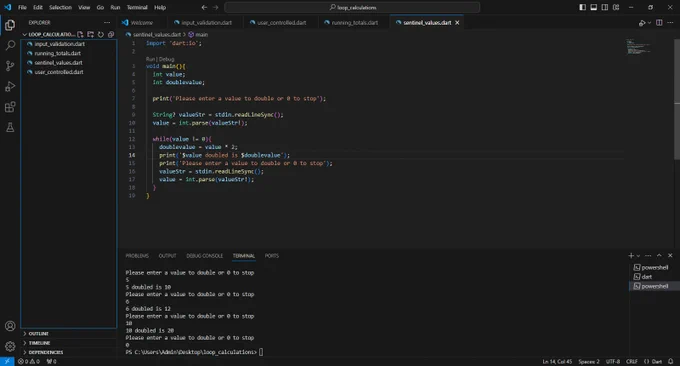Open the Edit menu

(x=38, y=7)
